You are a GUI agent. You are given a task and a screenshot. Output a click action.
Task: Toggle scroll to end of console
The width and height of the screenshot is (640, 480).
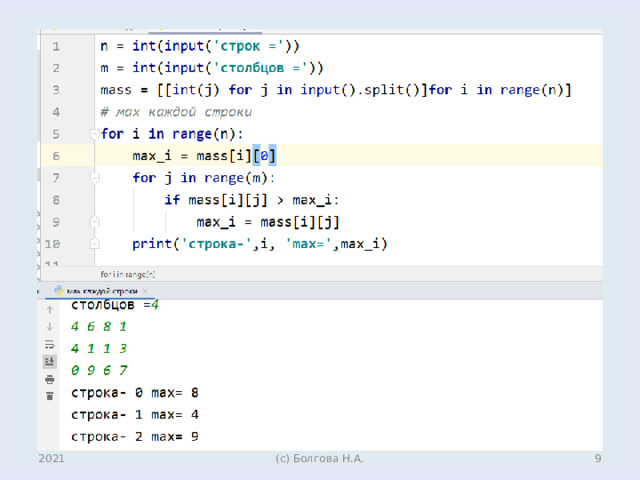pos(49,361)
